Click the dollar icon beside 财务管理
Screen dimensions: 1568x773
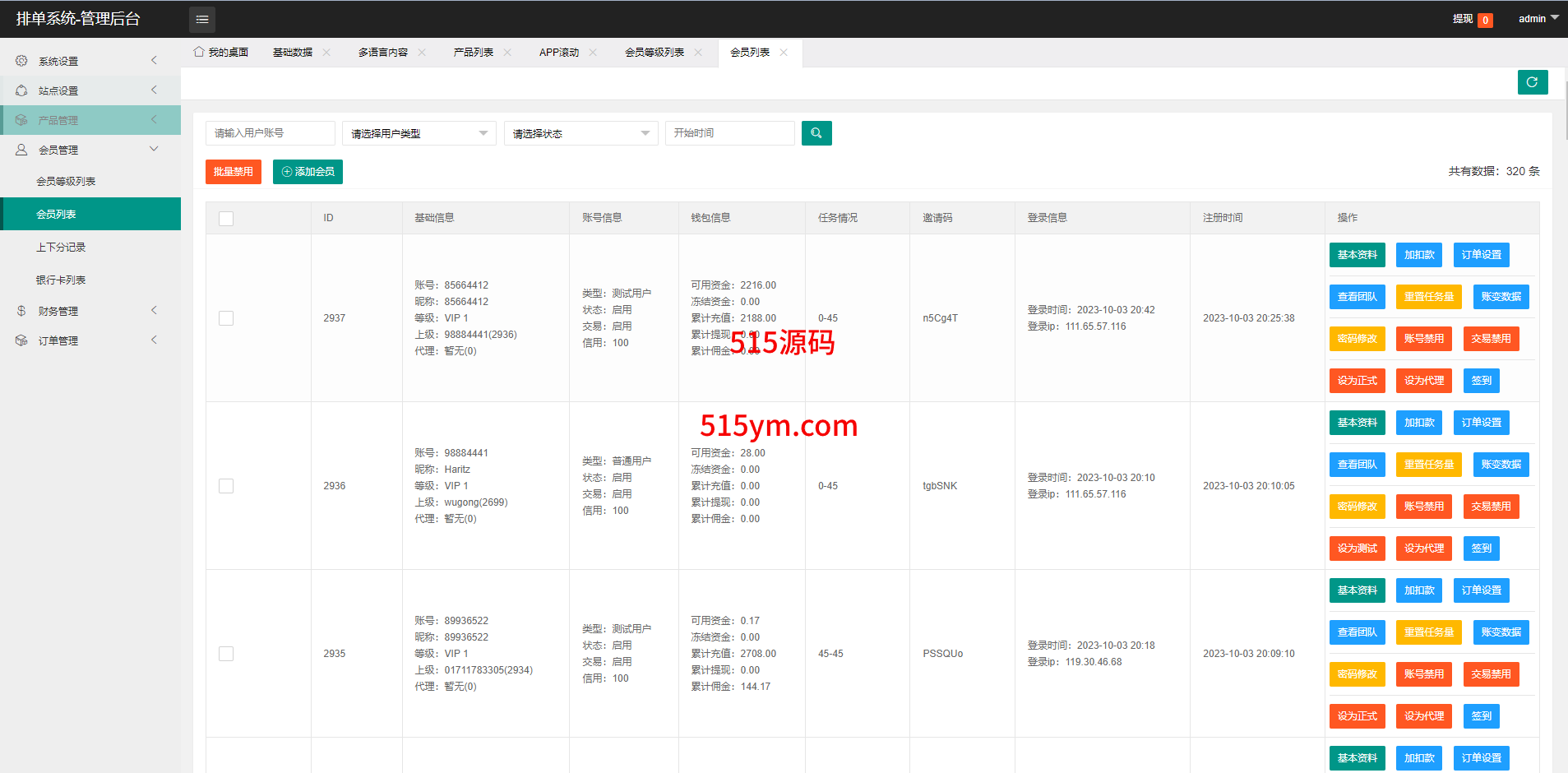pos(21,311)
